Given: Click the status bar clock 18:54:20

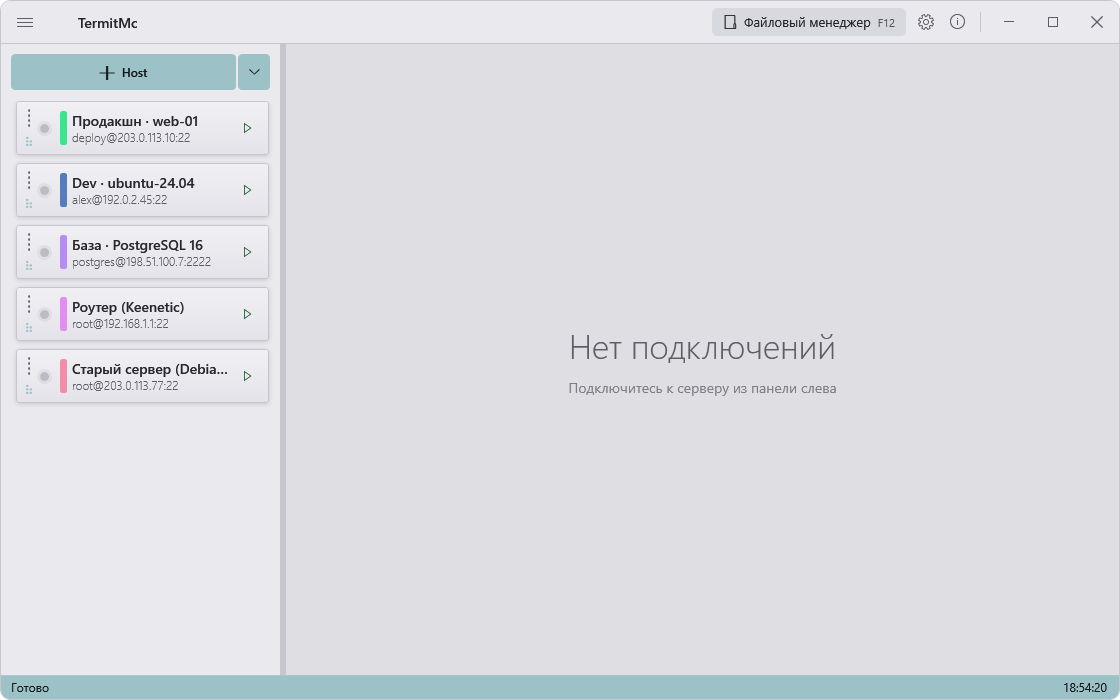Looking at the screenshot, I should point(1084,688).
